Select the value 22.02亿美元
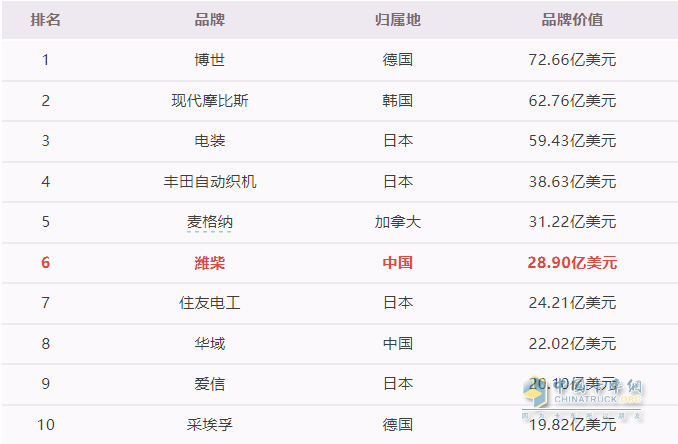The image size is (678, 444). 572,344
